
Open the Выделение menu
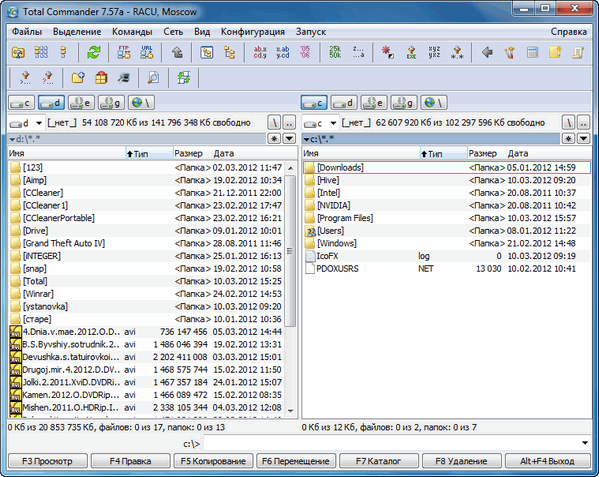[77, 32]
